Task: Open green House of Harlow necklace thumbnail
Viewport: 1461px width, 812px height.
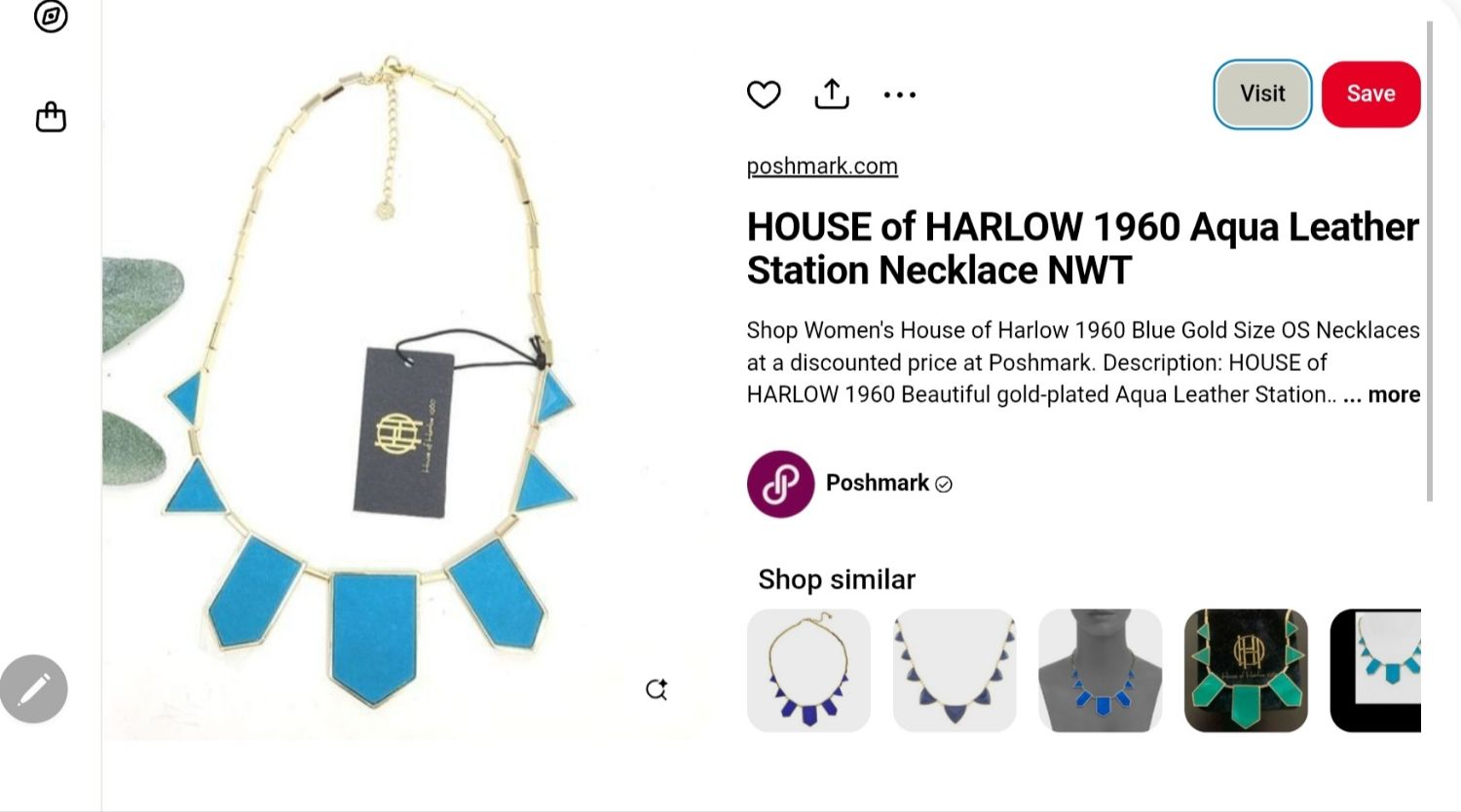Action: [1246, 670]
